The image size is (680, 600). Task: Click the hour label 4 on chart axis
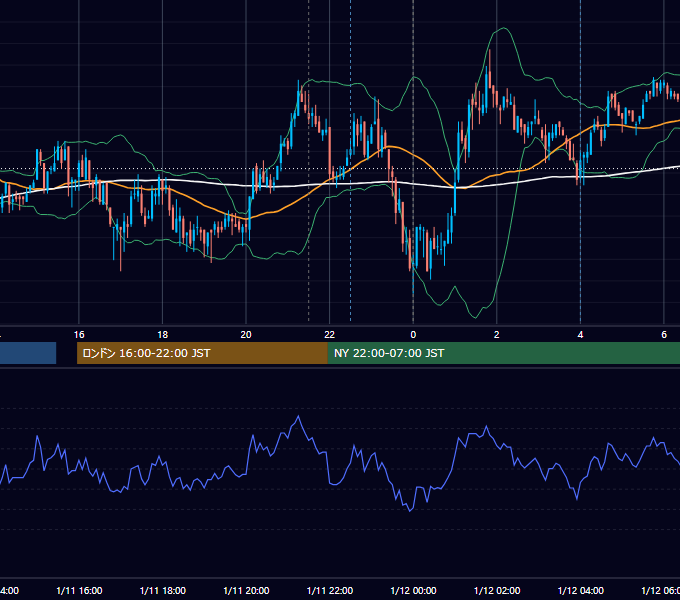tap(580, 335)
